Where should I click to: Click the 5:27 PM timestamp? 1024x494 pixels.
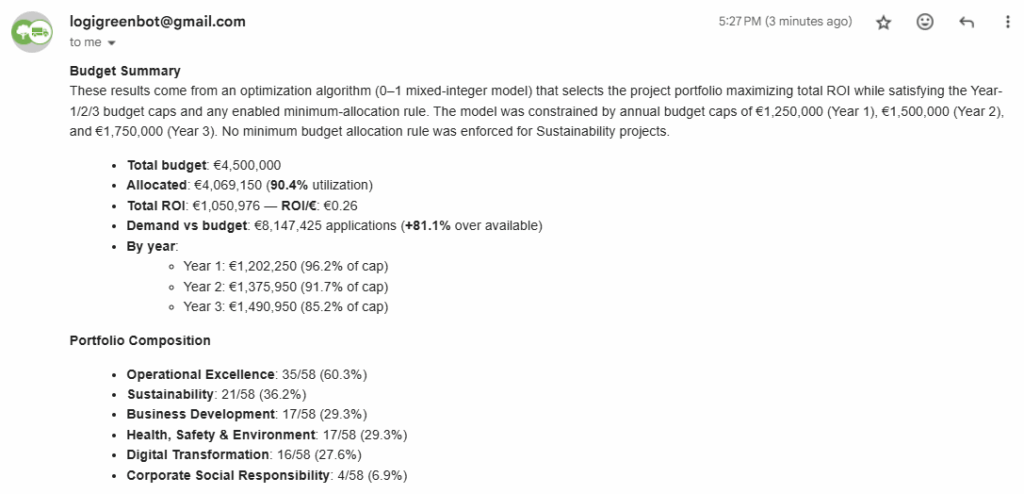coord(785,22)
